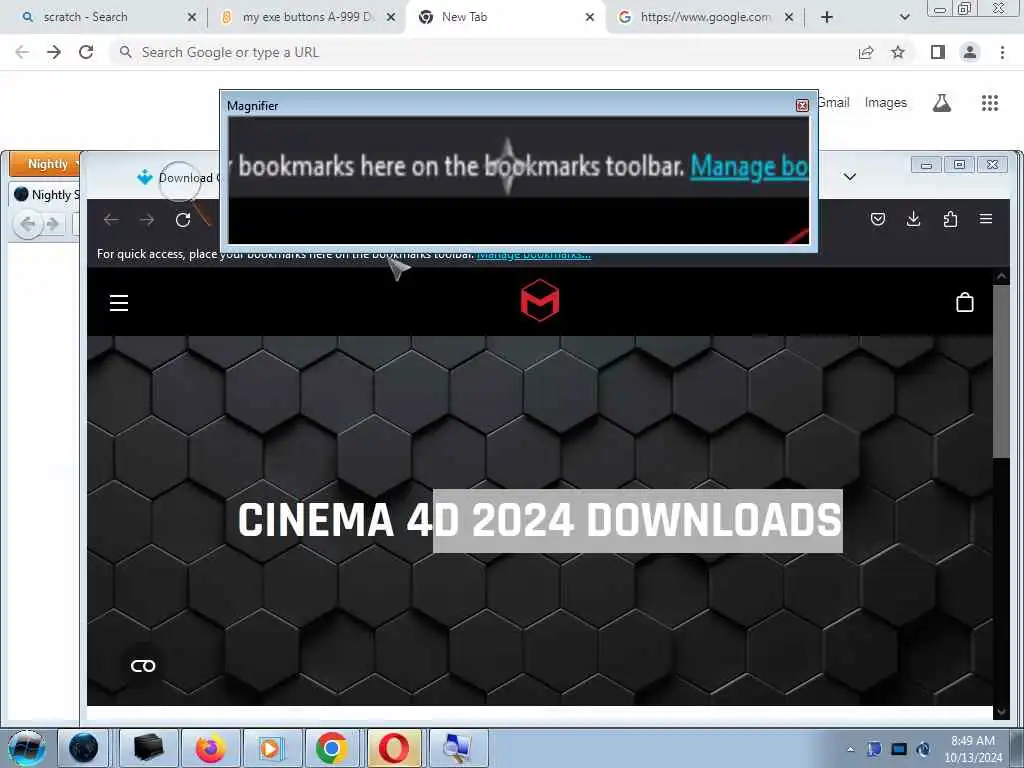Go forward in dark Firefox window
The height and width of the screenshot is (768, 1024).
(147, 220)
